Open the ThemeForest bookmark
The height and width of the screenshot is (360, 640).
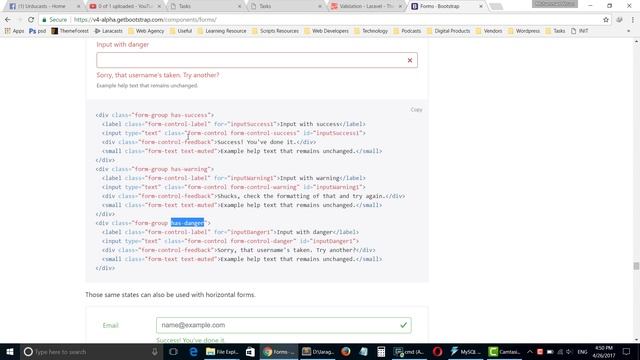[x=70, y=31]
